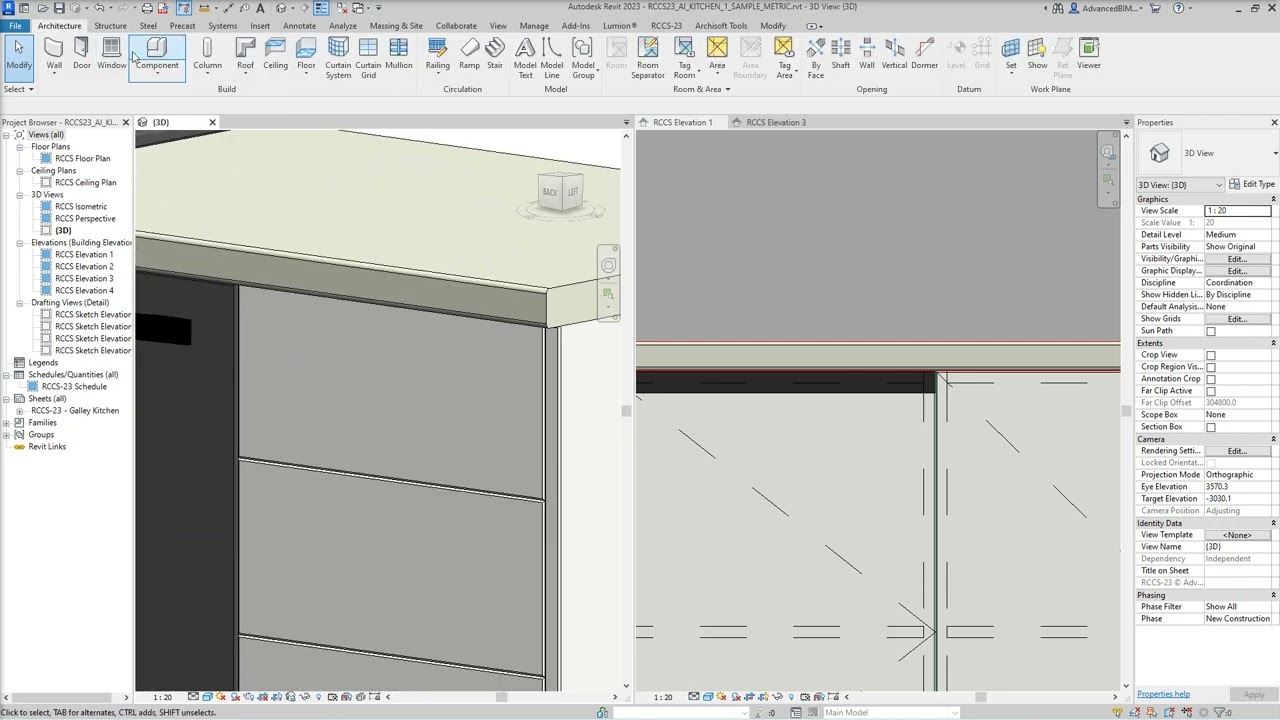Pick the Door tool
1280x720 pixels.
pyautogui.click(x=82, y=55)
